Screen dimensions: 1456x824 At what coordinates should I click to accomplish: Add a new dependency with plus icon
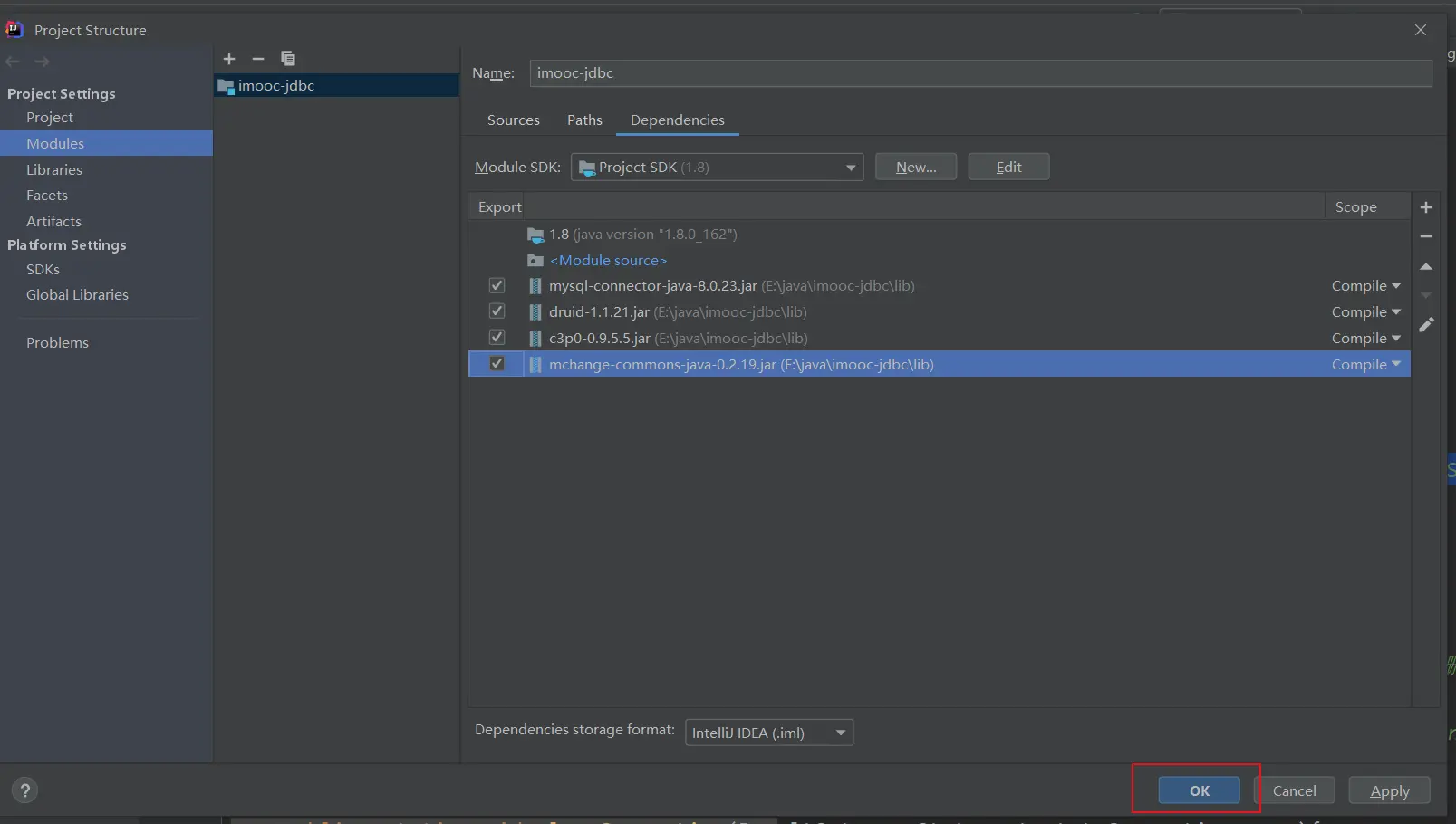1425,207
